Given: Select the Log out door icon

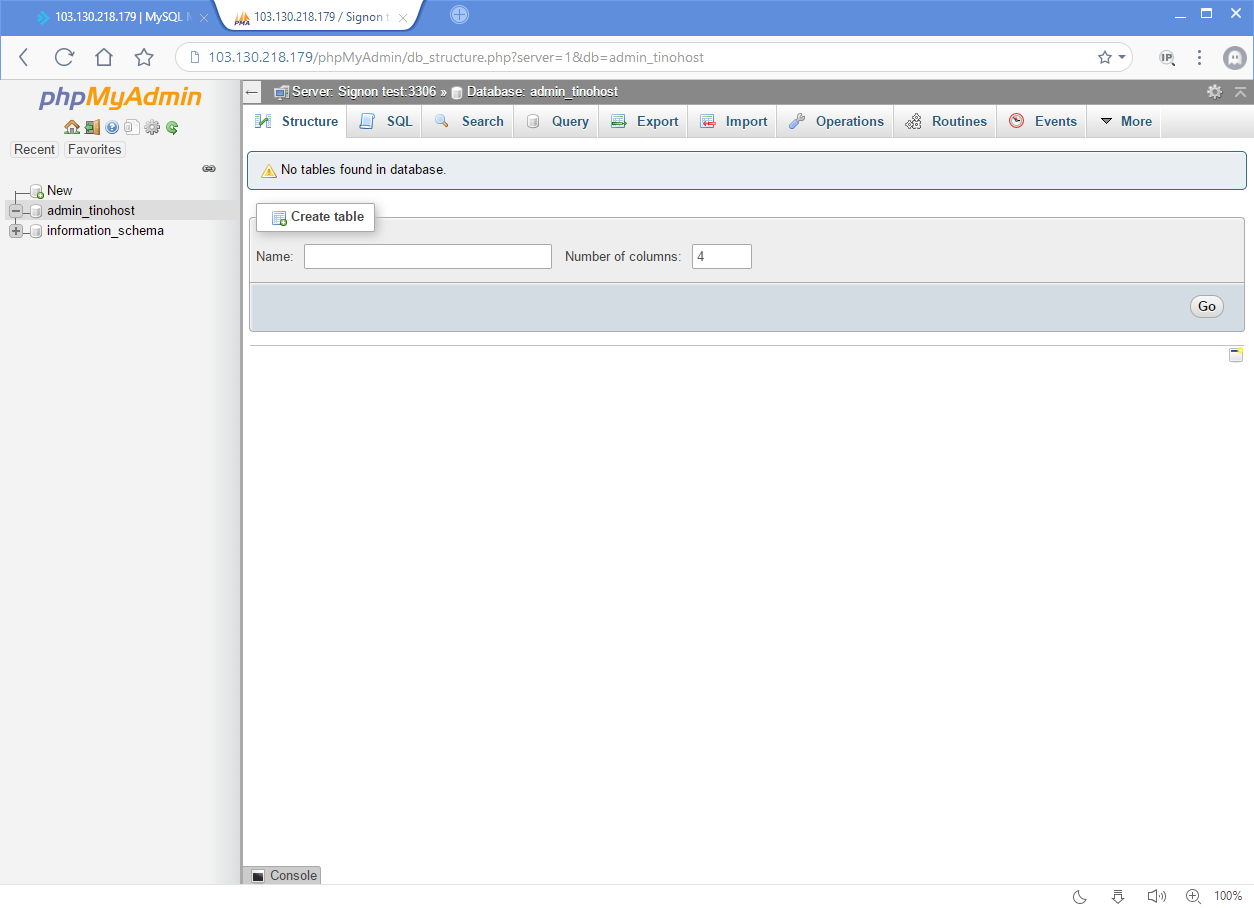Looking at the screenshot, I should (x=92, y=127).
